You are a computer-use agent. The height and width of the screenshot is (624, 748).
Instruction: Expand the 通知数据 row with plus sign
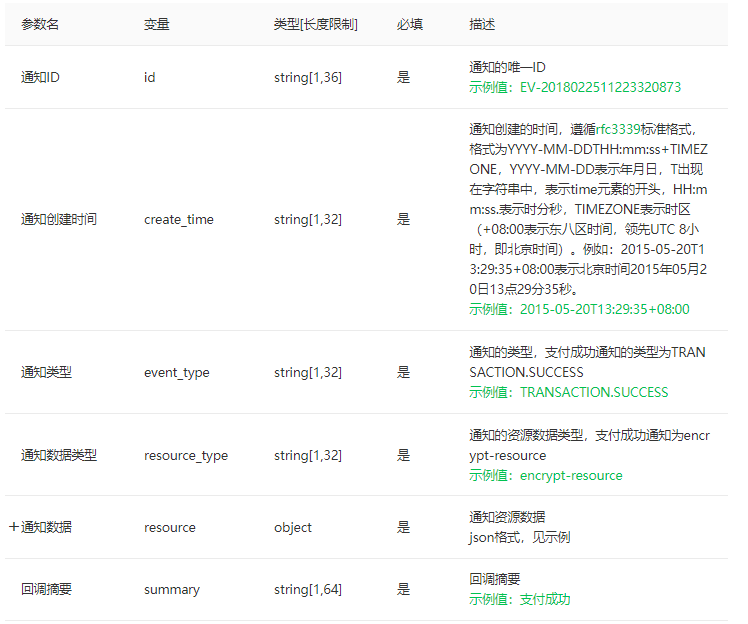point(14,527)
